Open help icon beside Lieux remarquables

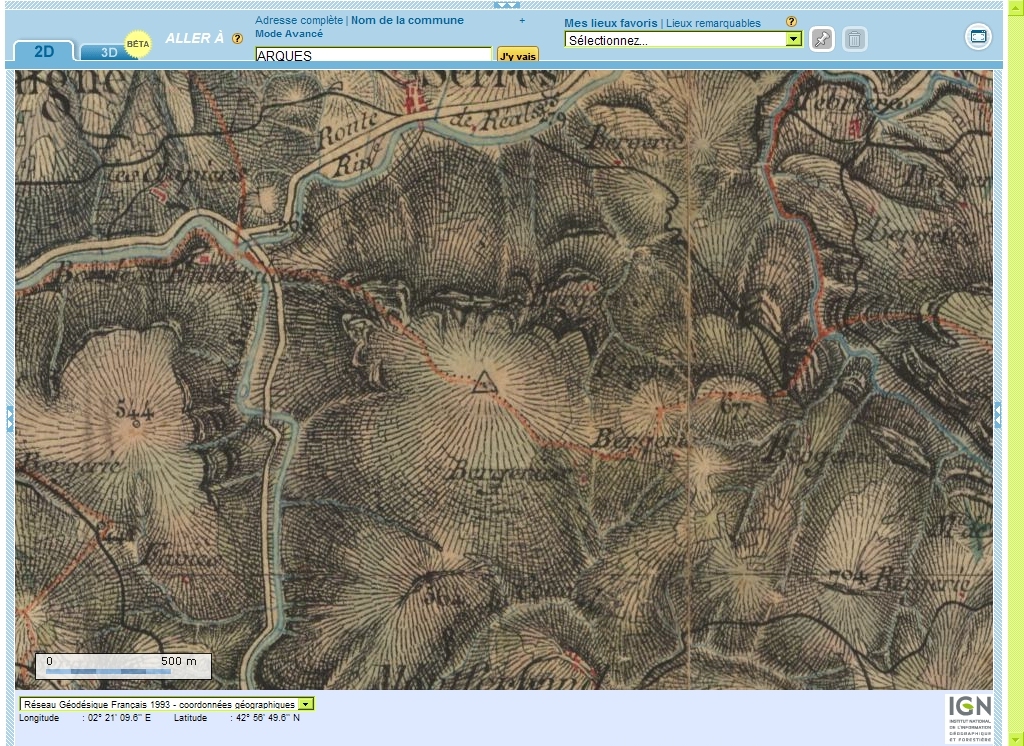[791, 22]
